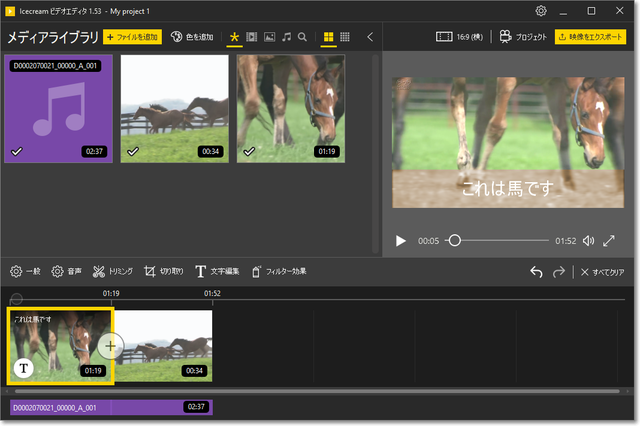Click 色を追加 to add a color

tap(192, 37)
